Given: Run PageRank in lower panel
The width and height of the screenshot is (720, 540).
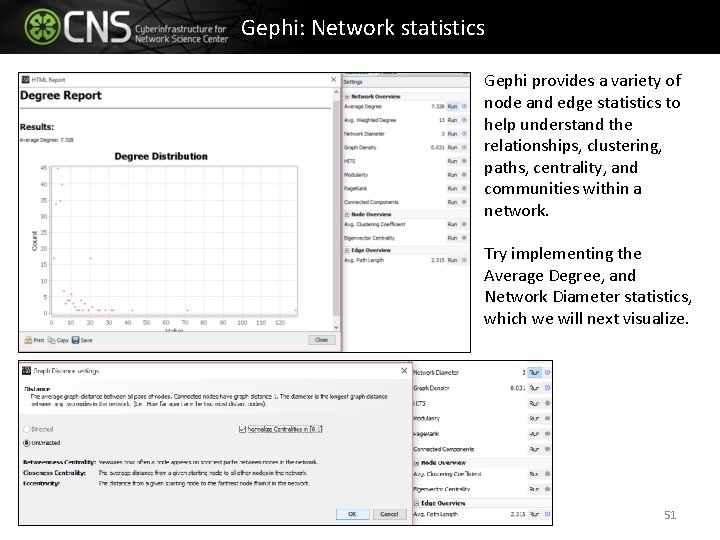Looking at the screenshot, I should [x=534, y=433].
